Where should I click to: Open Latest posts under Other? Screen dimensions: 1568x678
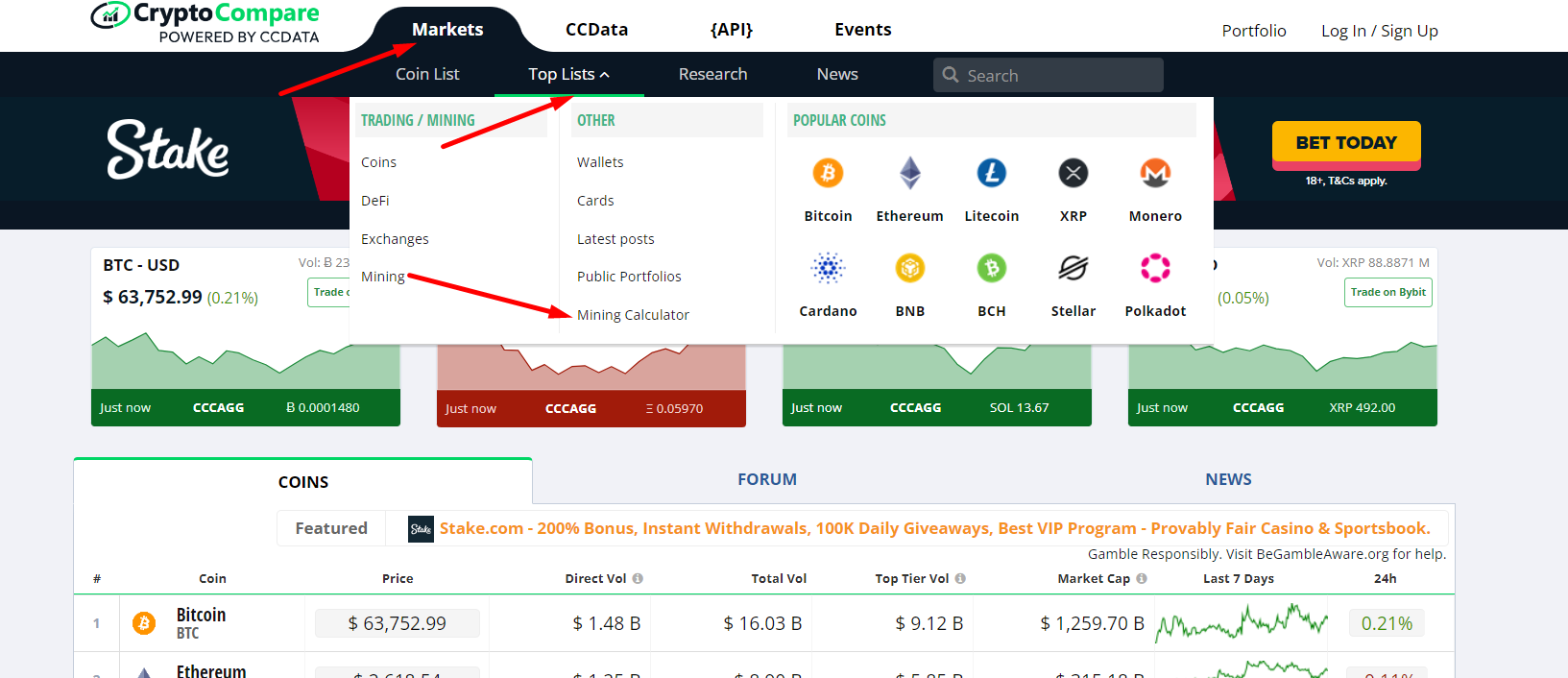(x=615, y=239)
